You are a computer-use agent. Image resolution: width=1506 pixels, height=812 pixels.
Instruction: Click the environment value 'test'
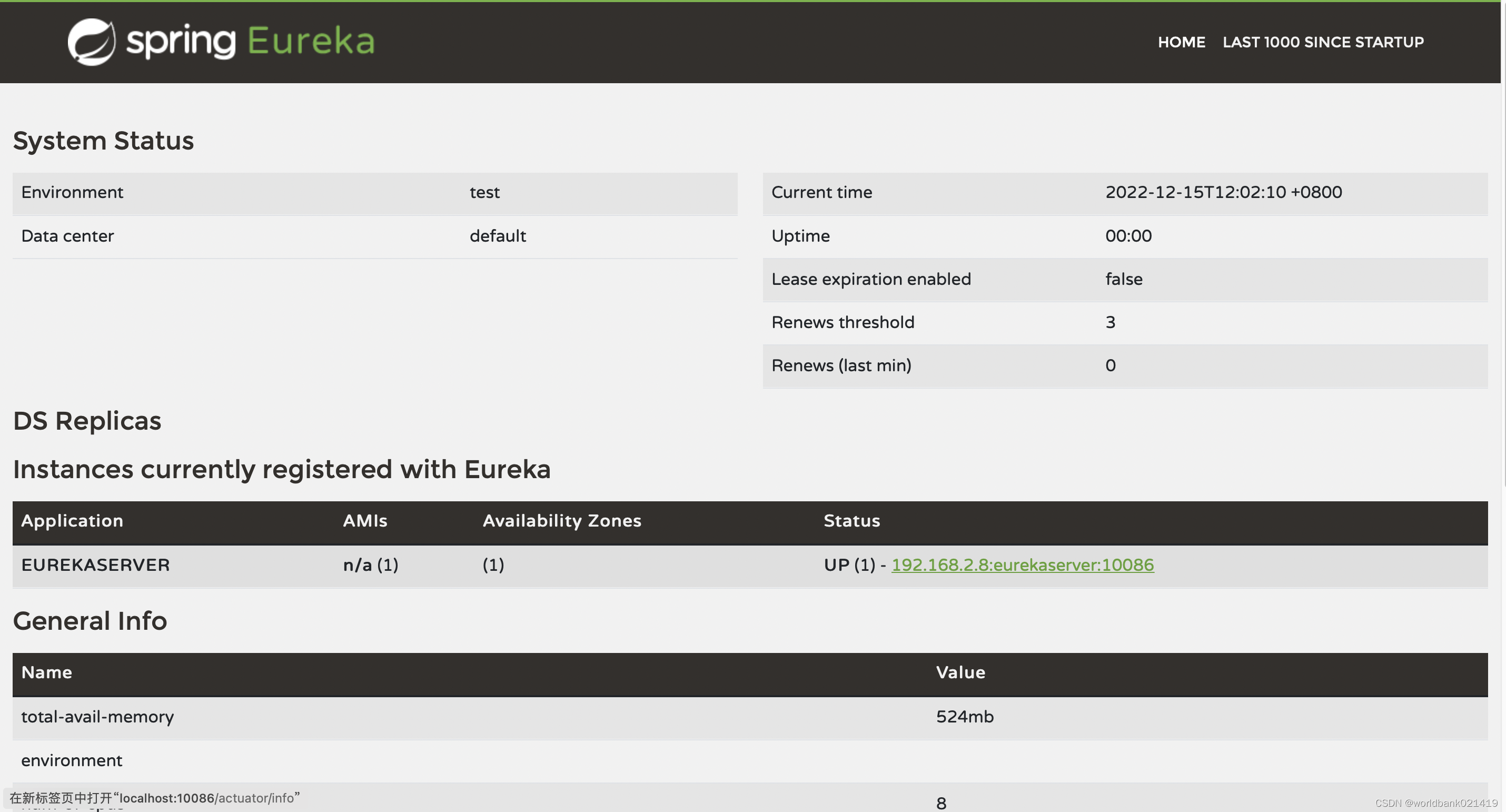click(x=484, y=192)
